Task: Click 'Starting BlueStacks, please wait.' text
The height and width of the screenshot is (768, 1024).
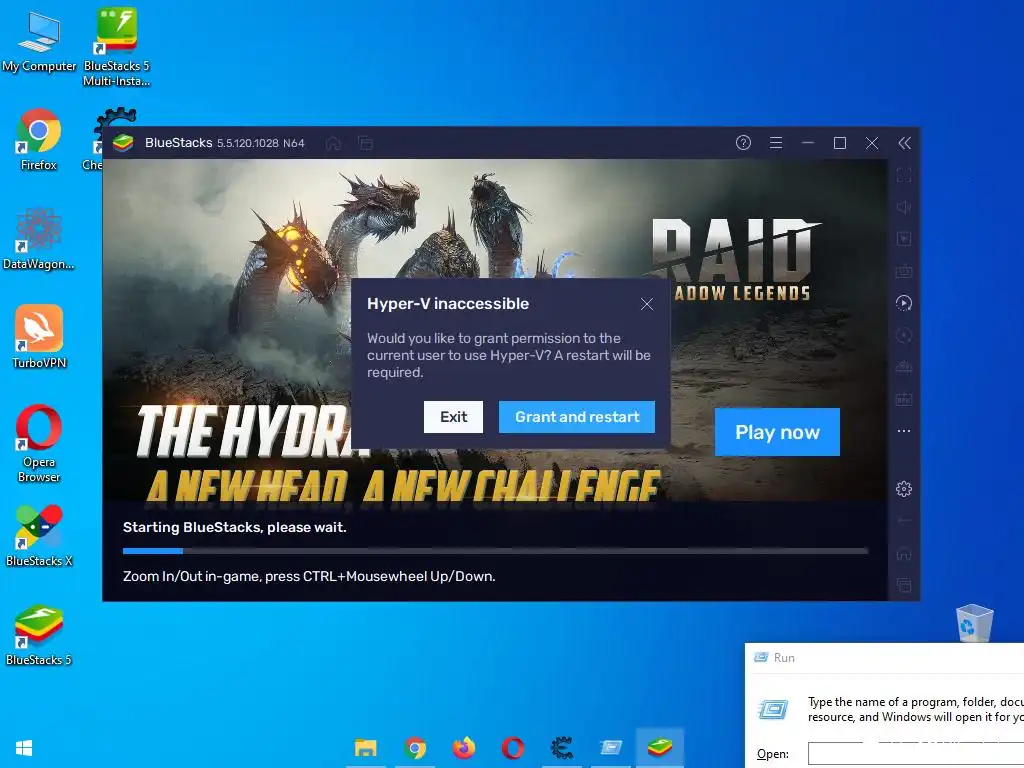Action: tap(234, 527)
